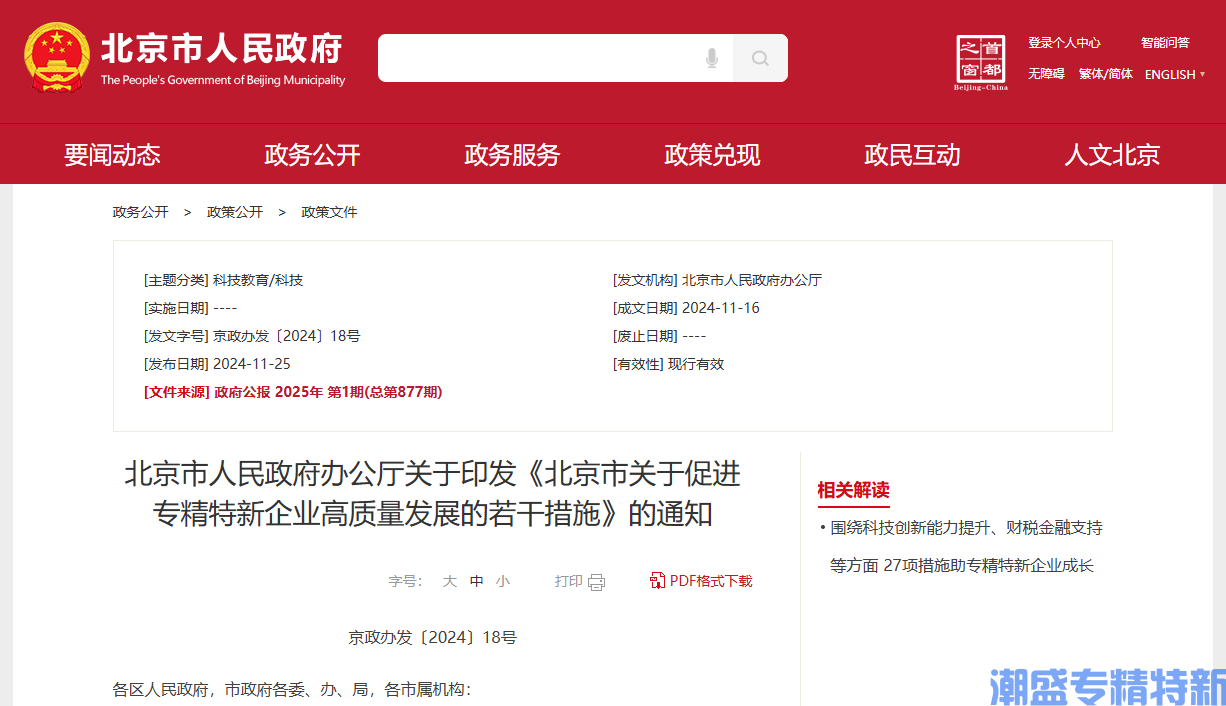Screen dimensions: 1226x706
Task: Open the 政策兑现 menu
Action: [x=712, y=155]
